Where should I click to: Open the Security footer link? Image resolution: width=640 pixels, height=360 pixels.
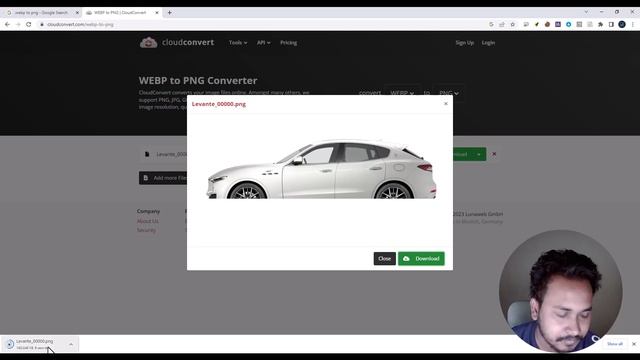coord(146,230)
